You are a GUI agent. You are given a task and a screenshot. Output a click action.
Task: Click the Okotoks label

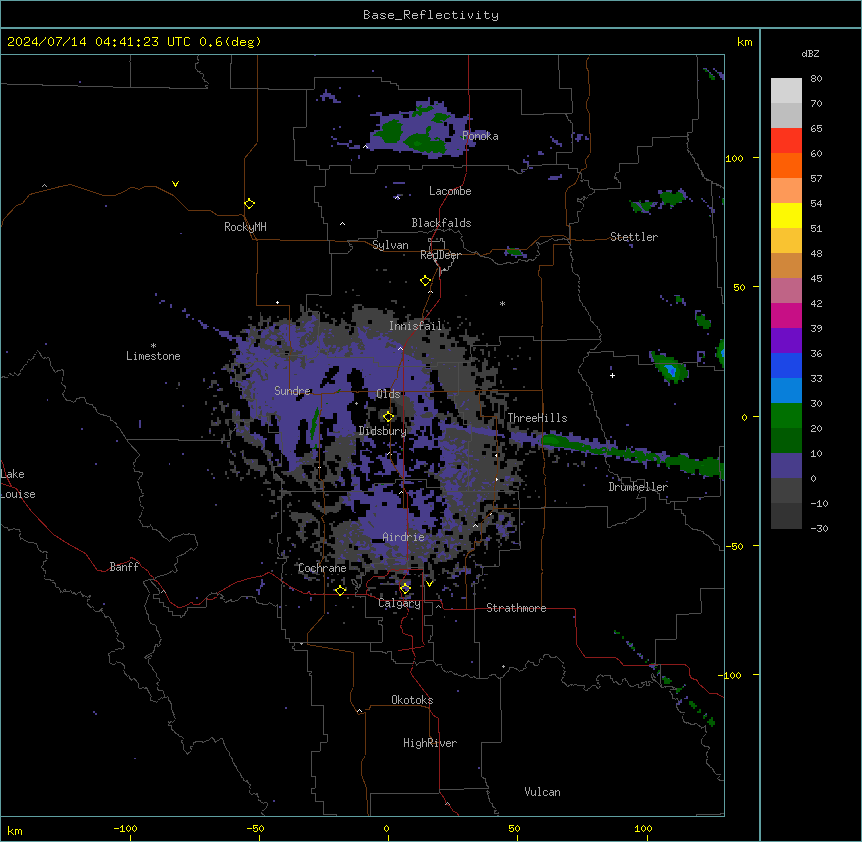coord(412,700)
